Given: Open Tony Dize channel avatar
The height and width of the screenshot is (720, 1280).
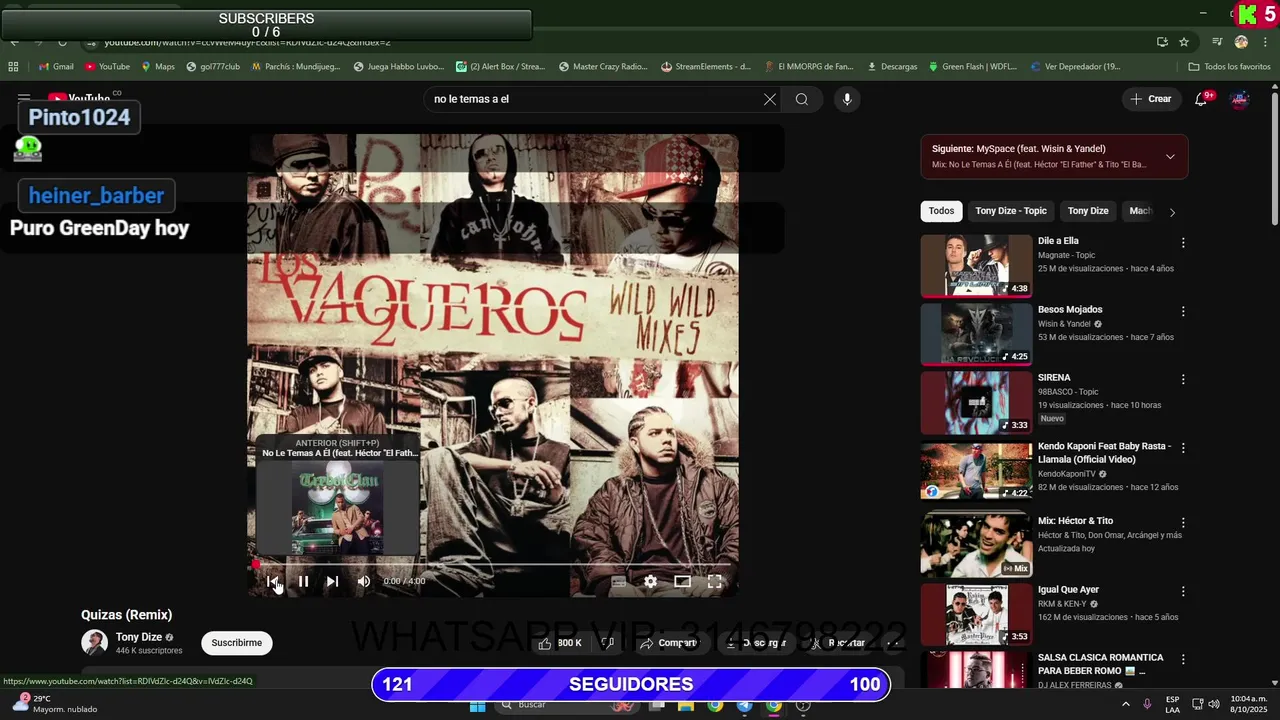Looking at the screenshot, I should 95,643.
